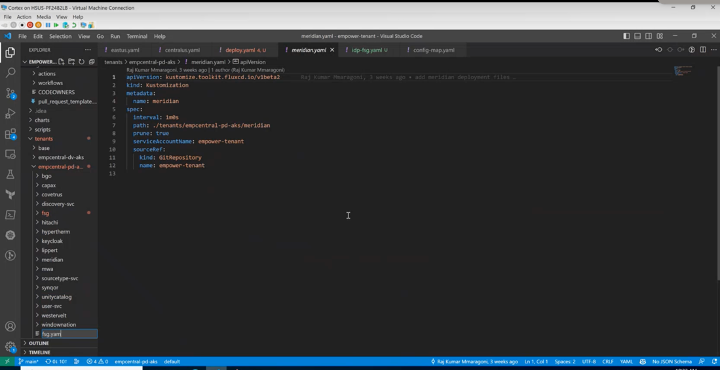
Task: Click UTF-8 encoding in status bar
Action: pyautogui.click(x=589, y=362)
